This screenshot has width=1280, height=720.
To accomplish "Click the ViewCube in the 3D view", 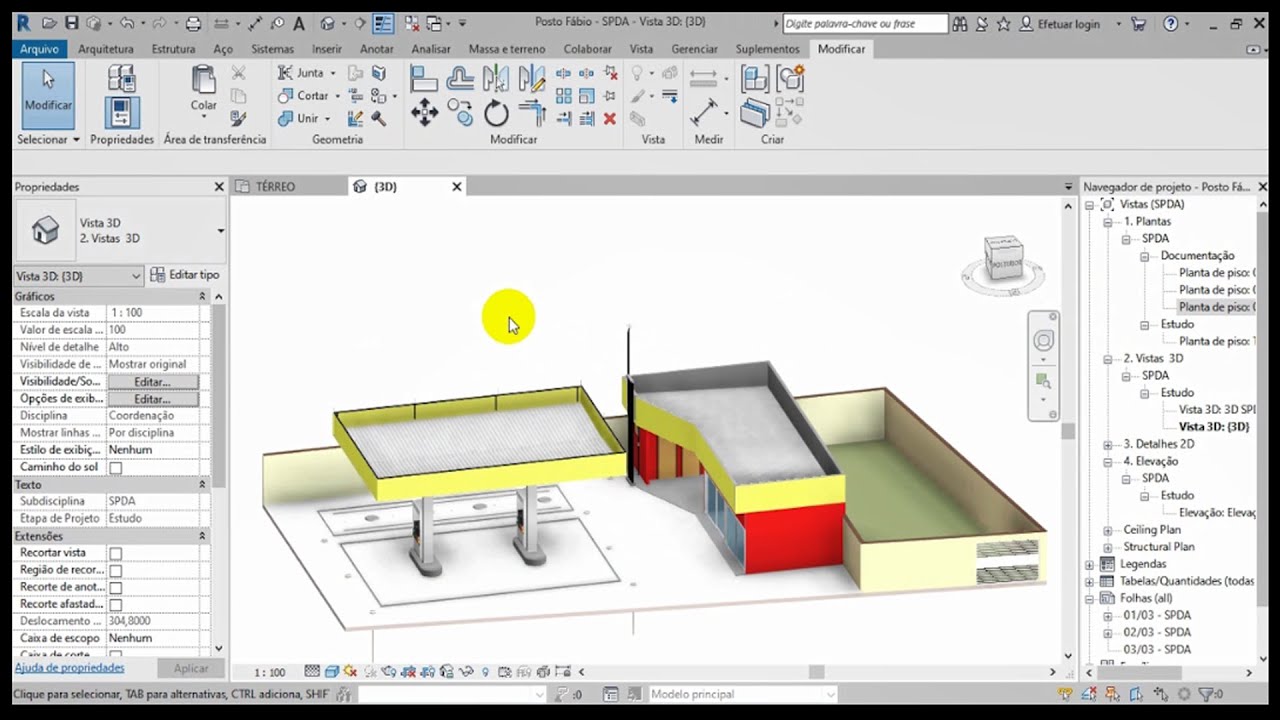I will pos(1003,259).
